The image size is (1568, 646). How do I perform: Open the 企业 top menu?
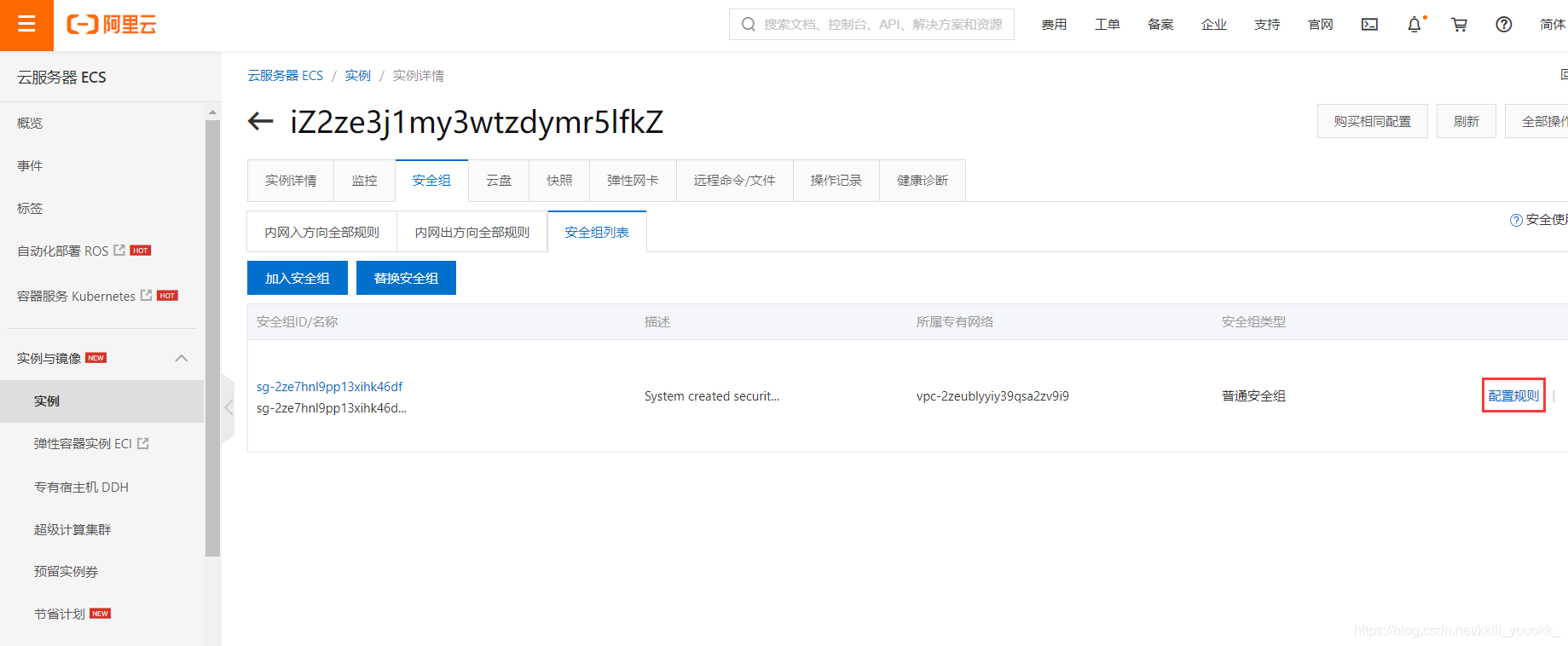click(x=1213, y=25)
